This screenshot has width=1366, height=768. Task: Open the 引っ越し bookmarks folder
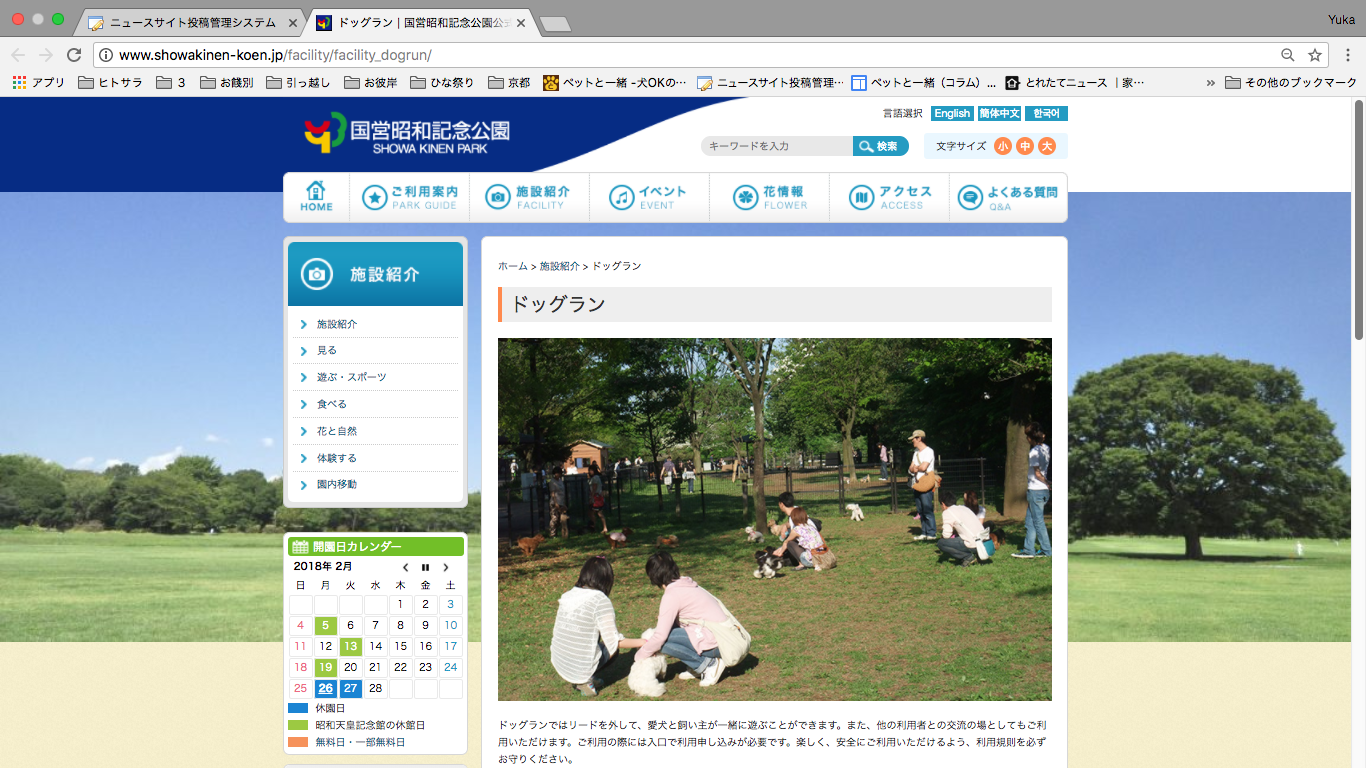click(x=298, y=83)
